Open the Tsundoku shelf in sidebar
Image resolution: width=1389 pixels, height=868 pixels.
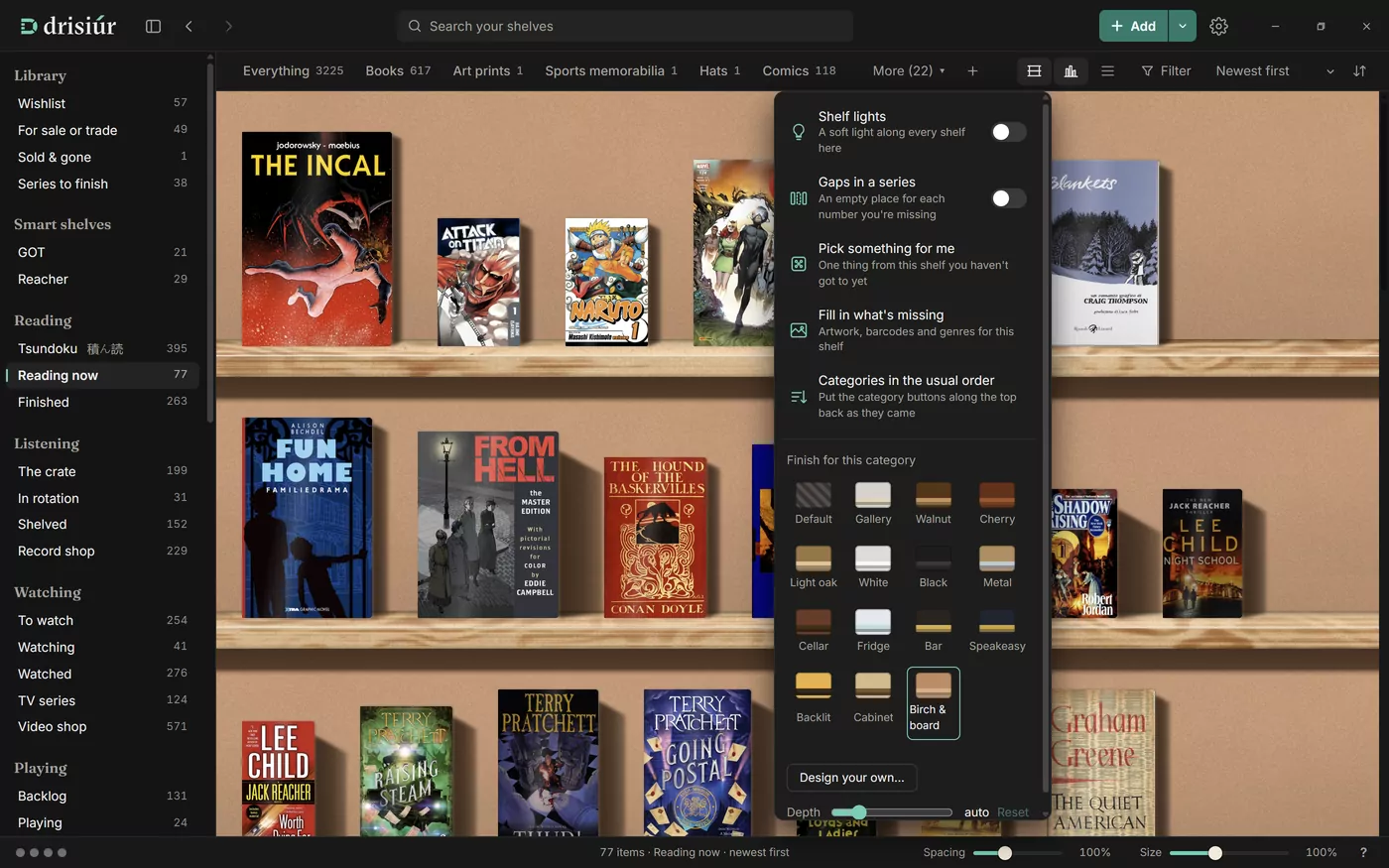[x=103, y=348]
